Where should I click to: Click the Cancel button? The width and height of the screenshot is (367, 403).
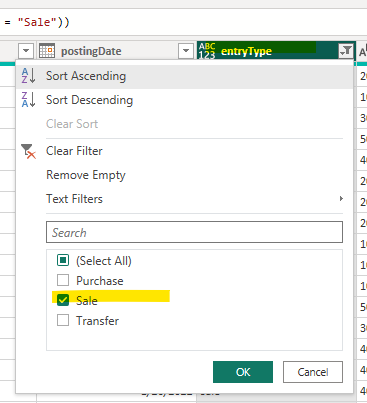(313, 372)
